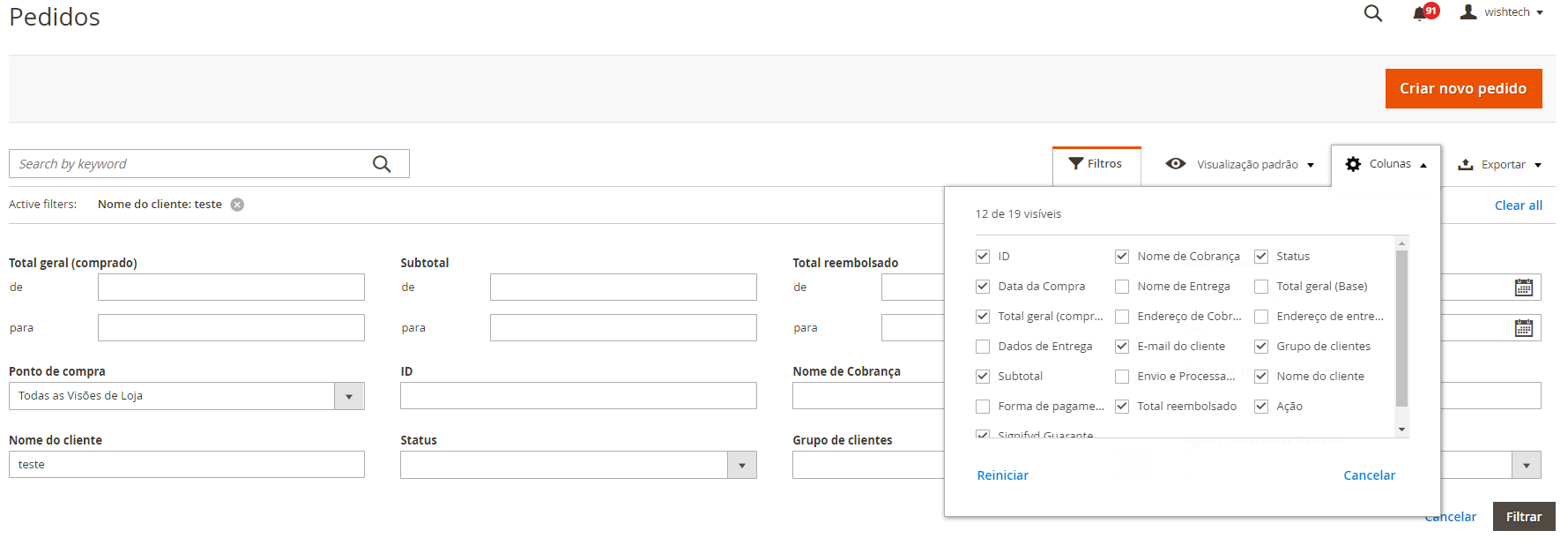The height and width of the screenshot is (553, 1568).
Task: Toggle E-mail do cliente column
Action: (x=1122, y=347)
